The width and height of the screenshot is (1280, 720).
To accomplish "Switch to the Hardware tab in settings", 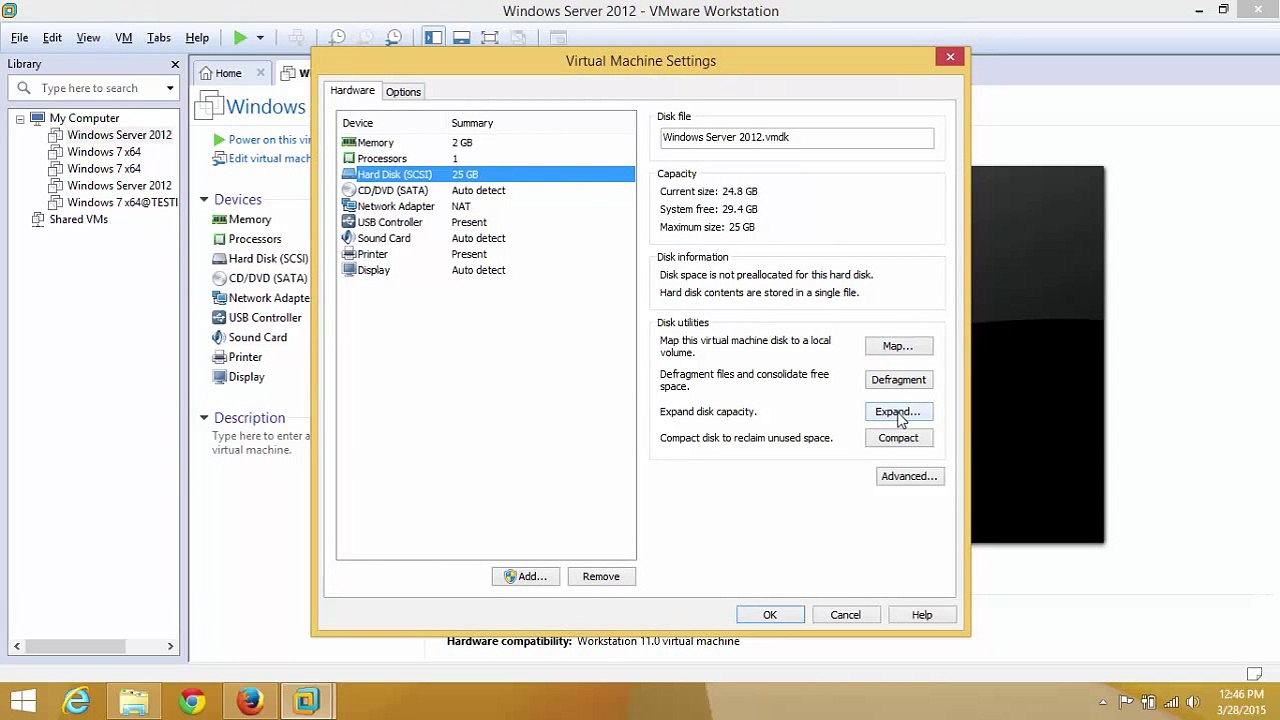I will (352, 91).
